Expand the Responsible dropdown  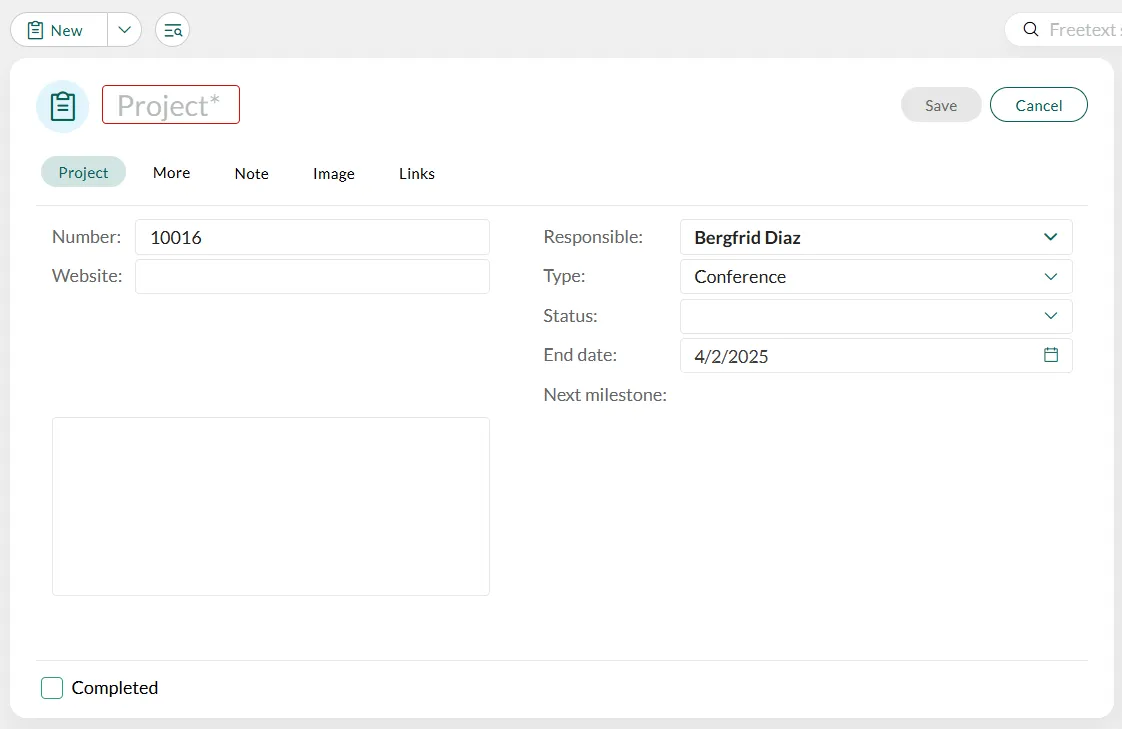tap(1050, 237)
